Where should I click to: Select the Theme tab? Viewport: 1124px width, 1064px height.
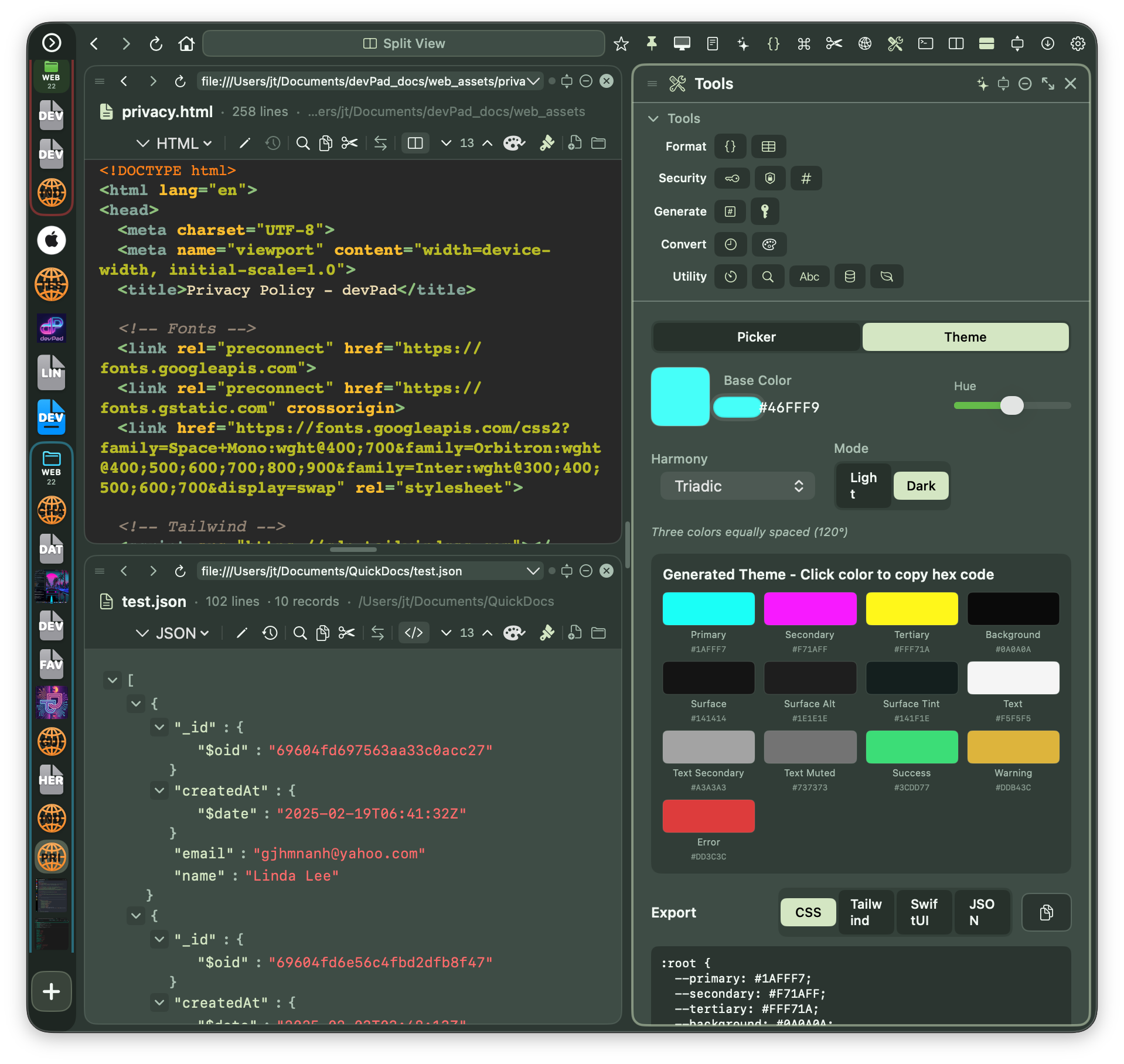pos(965,336)
